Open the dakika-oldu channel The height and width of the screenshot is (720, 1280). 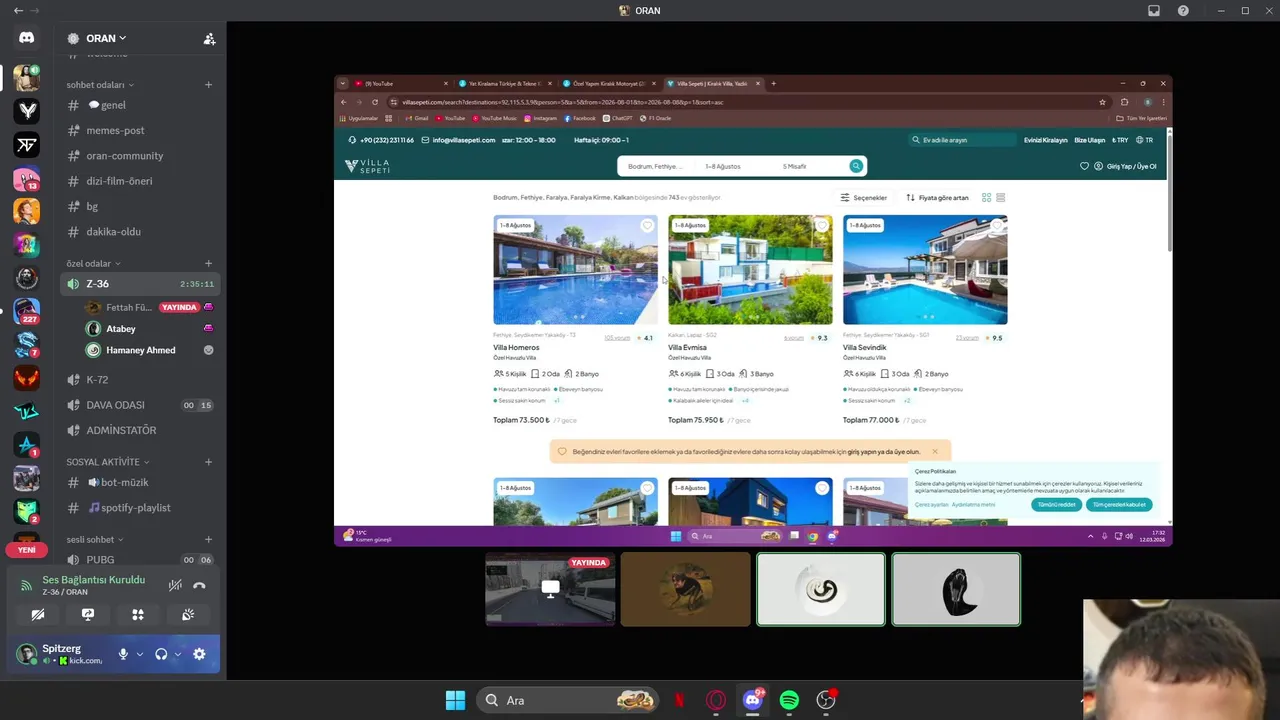[x=139, y=232]
